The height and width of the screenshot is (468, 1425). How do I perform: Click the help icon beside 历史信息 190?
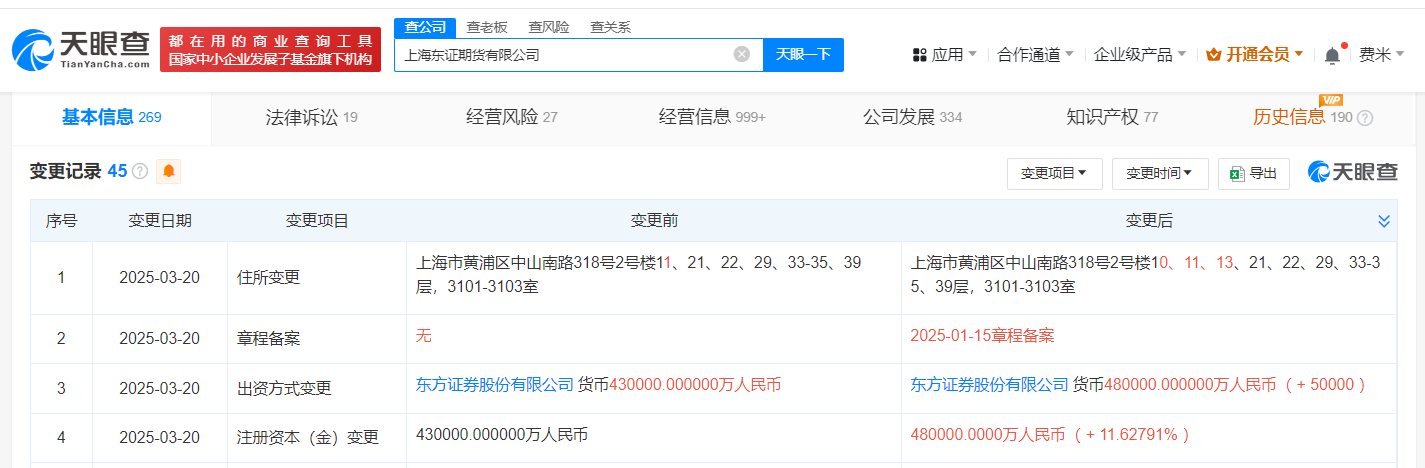click(1365, 118)
